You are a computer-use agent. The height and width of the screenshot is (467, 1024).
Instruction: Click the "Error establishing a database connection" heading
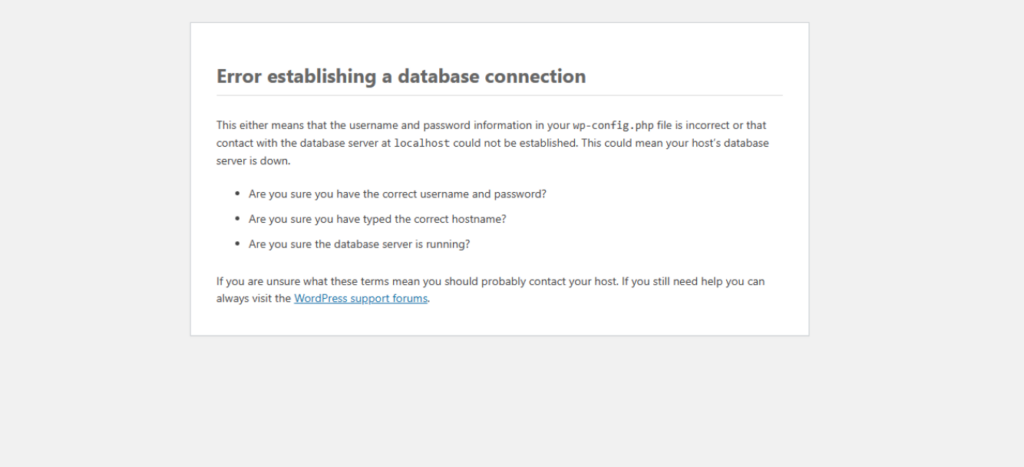(401, 76)
